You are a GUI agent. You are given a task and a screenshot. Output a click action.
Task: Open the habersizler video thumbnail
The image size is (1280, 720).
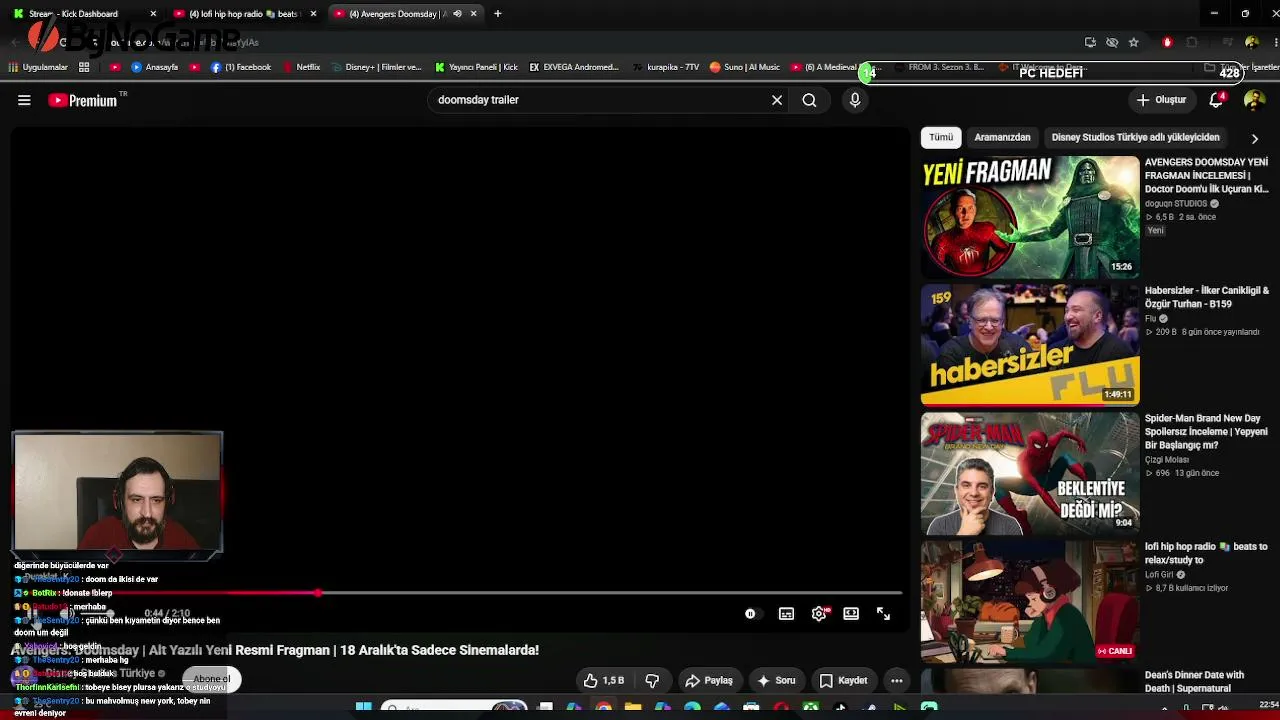pyautogui.click(x=1030, y=345)
